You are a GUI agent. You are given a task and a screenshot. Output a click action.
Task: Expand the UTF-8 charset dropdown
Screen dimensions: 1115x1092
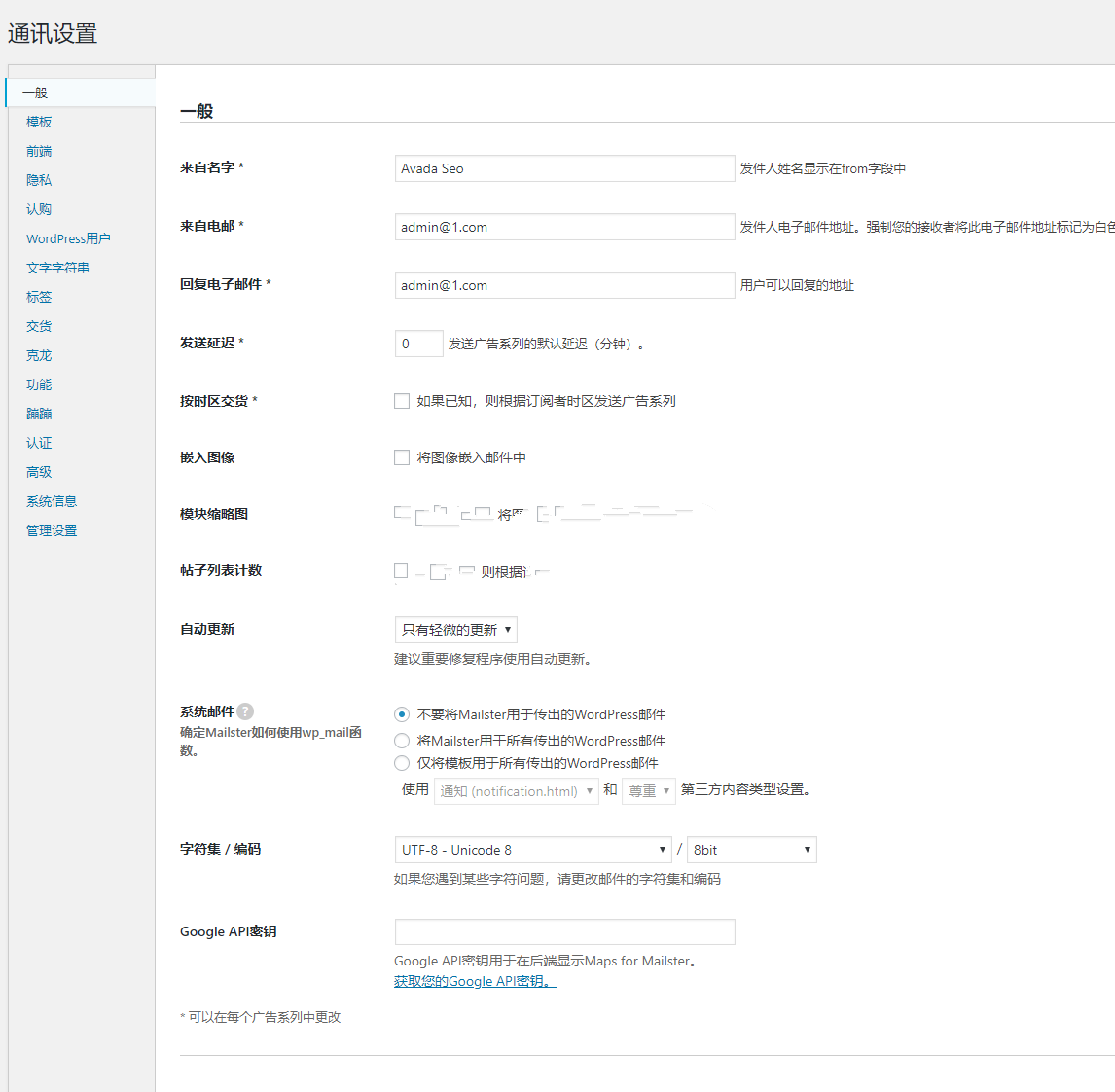[x=532, y=850]
